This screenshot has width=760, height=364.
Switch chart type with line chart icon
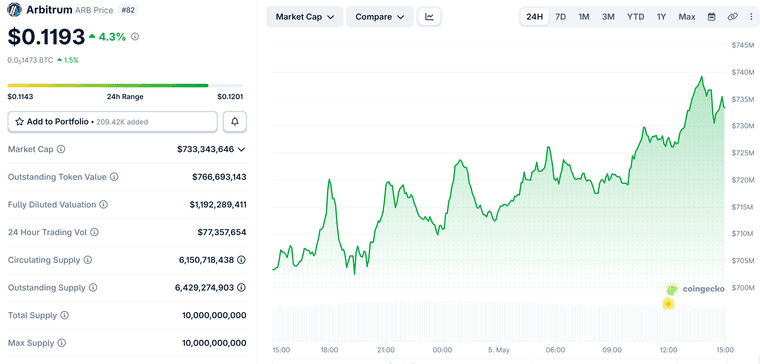click(x=429, y=17)
